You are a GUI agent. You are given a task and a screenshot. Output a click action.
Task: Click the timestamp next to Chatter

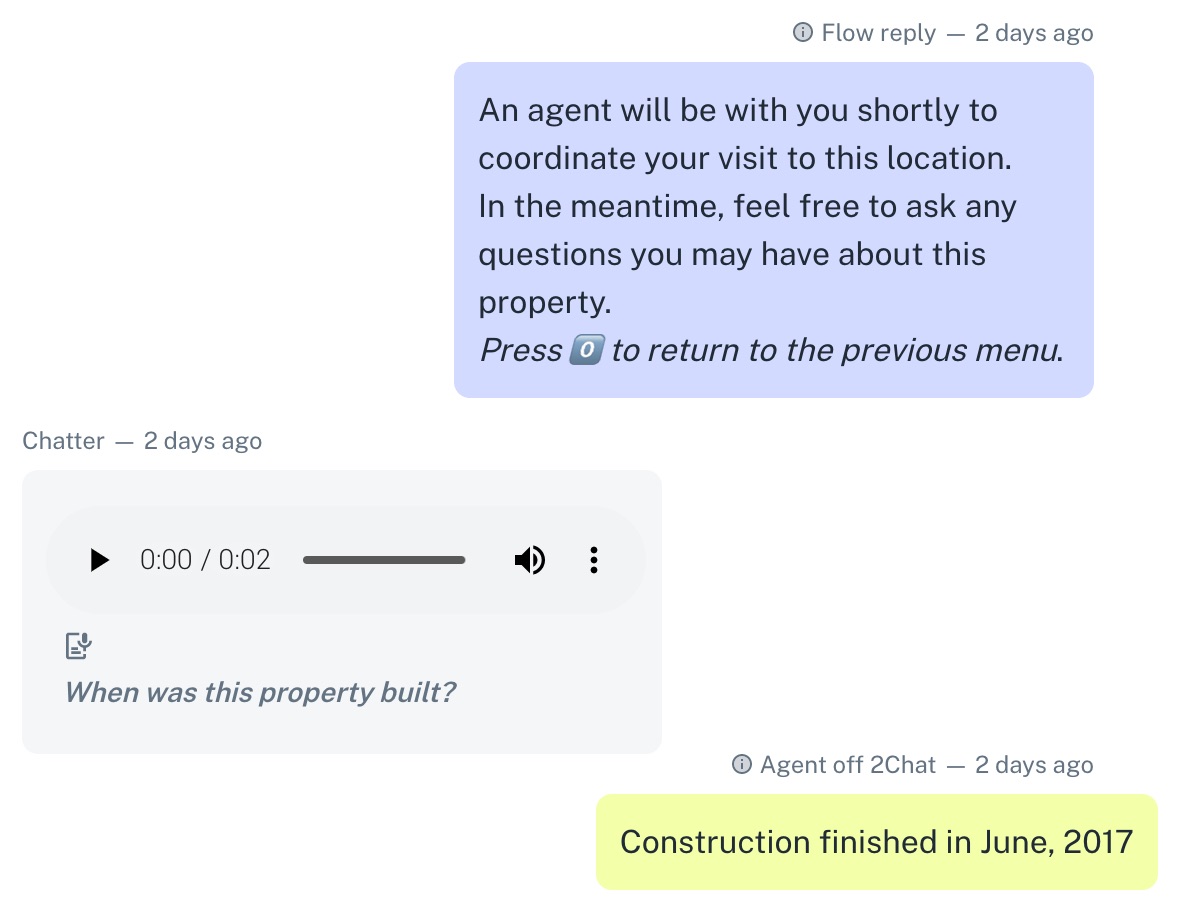coord(203,441)
